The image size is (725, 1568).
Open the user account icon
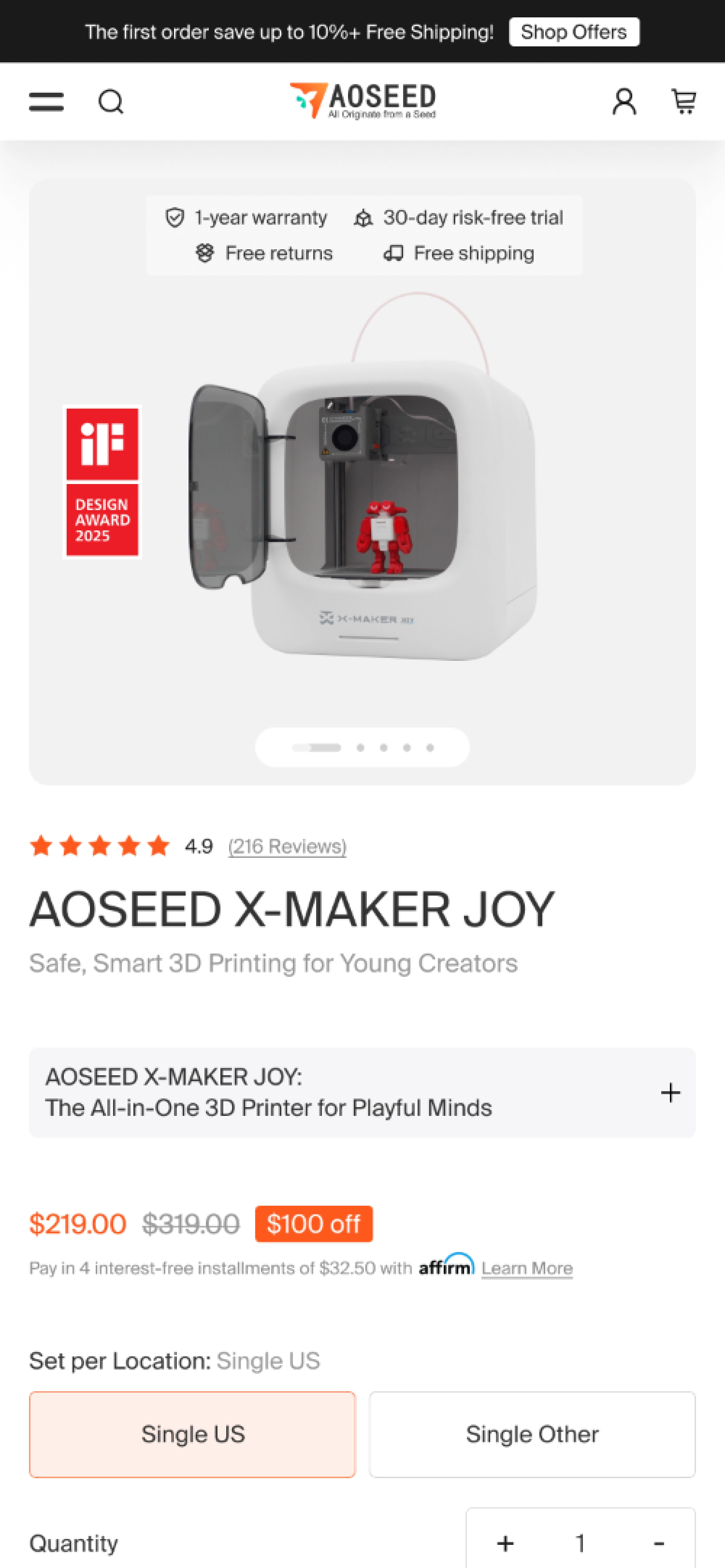click(x=624, y=102)
